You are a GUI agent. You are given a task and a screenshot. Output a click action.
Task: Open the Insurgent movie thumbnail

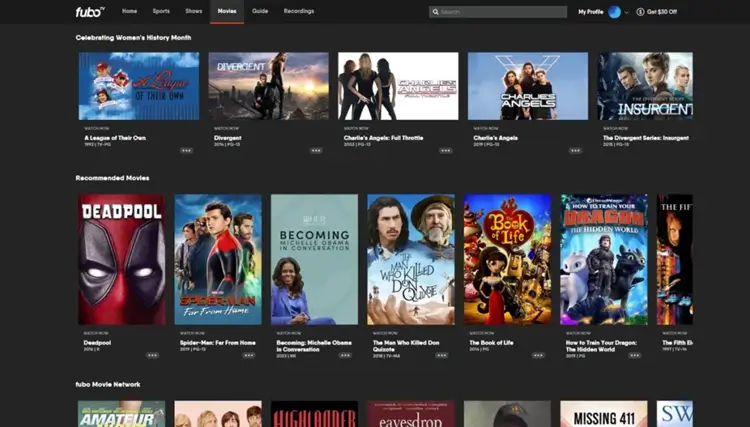[645, 86]
